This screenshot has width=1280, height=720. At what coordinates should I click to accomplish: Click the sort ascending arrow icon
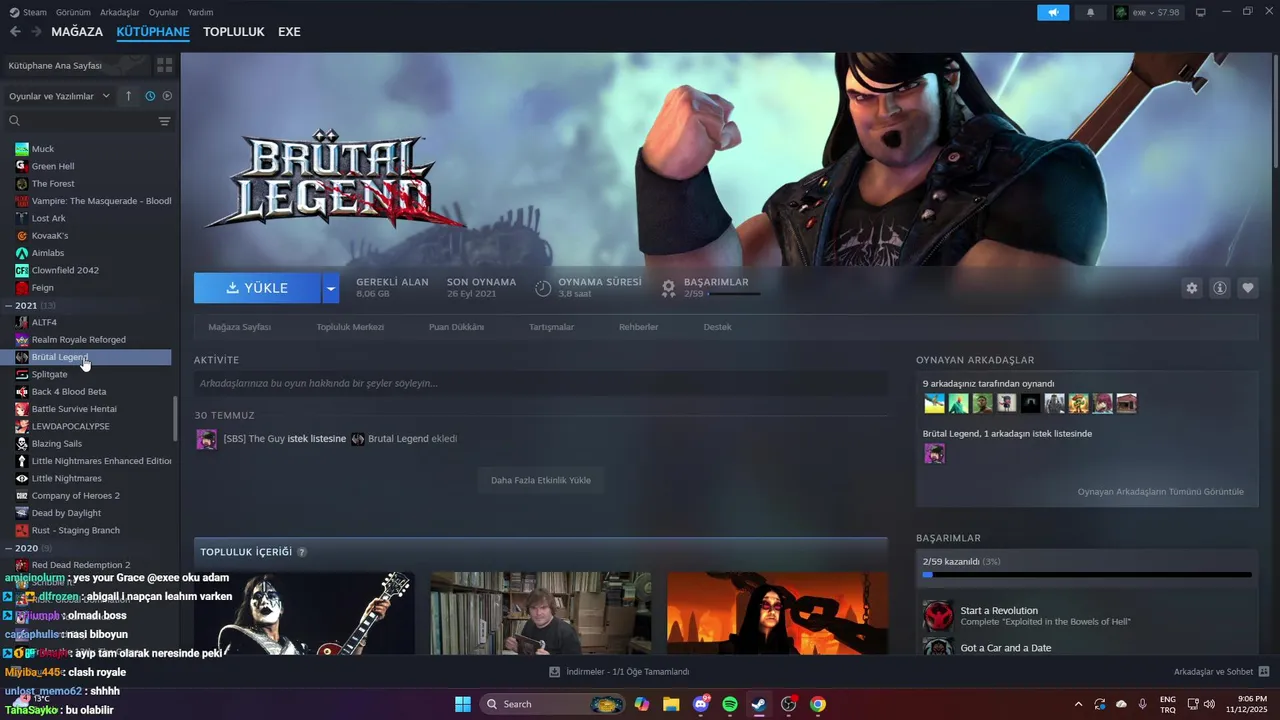click(128, 96)
